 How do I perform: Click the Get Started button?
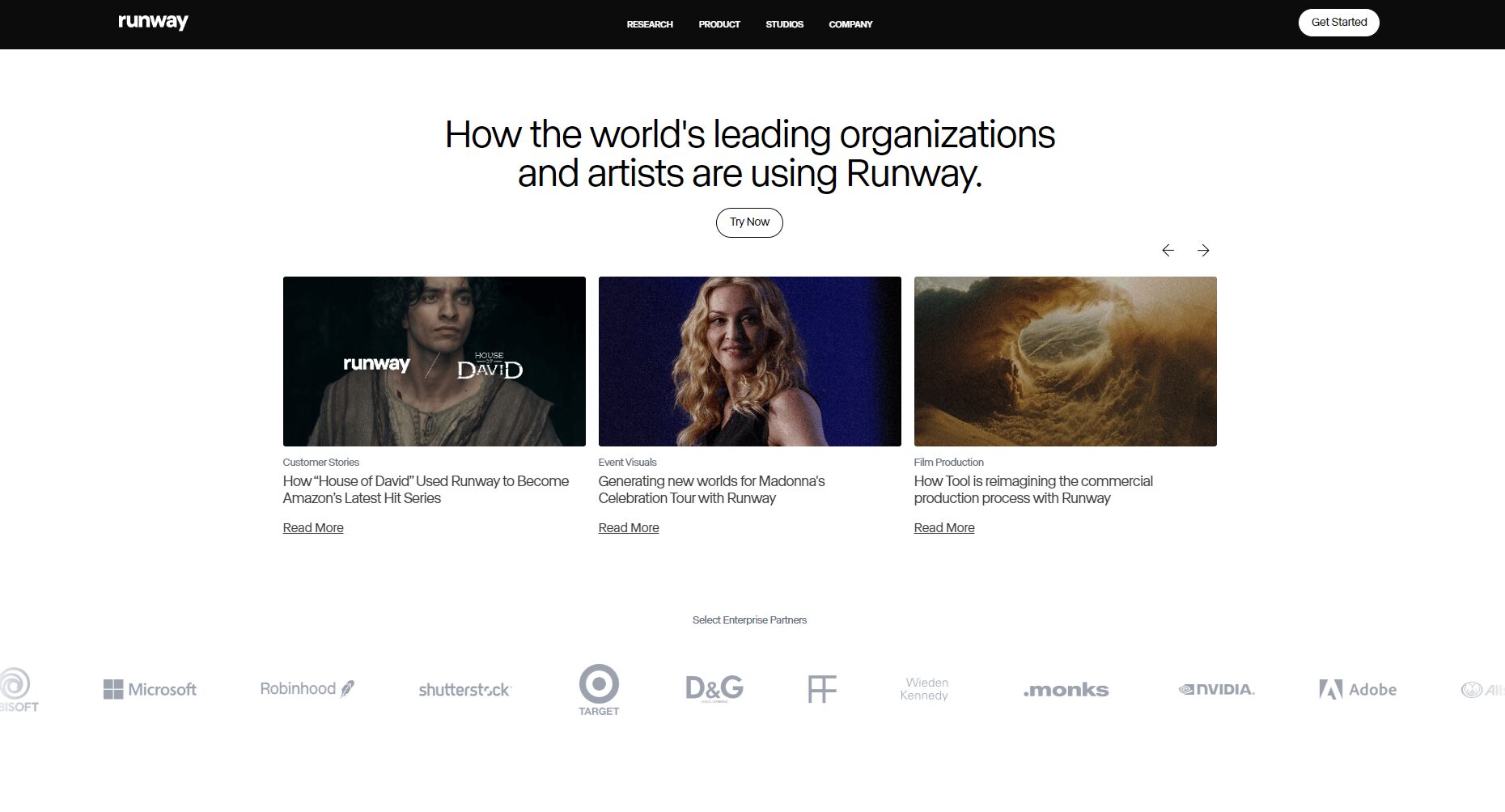pyautogui.click(x=1338, y=23)
